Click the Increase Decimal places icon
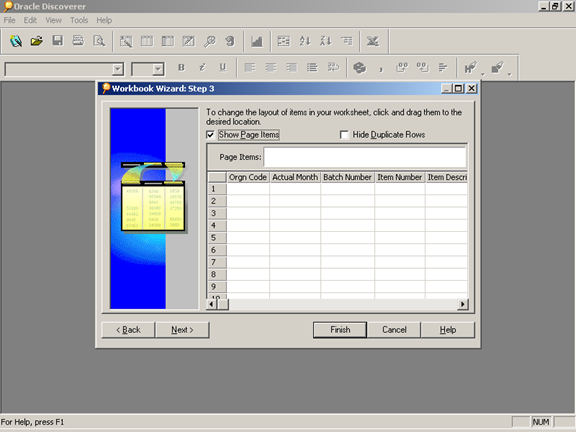Screen dimensions: 576x432 point(402,68)
